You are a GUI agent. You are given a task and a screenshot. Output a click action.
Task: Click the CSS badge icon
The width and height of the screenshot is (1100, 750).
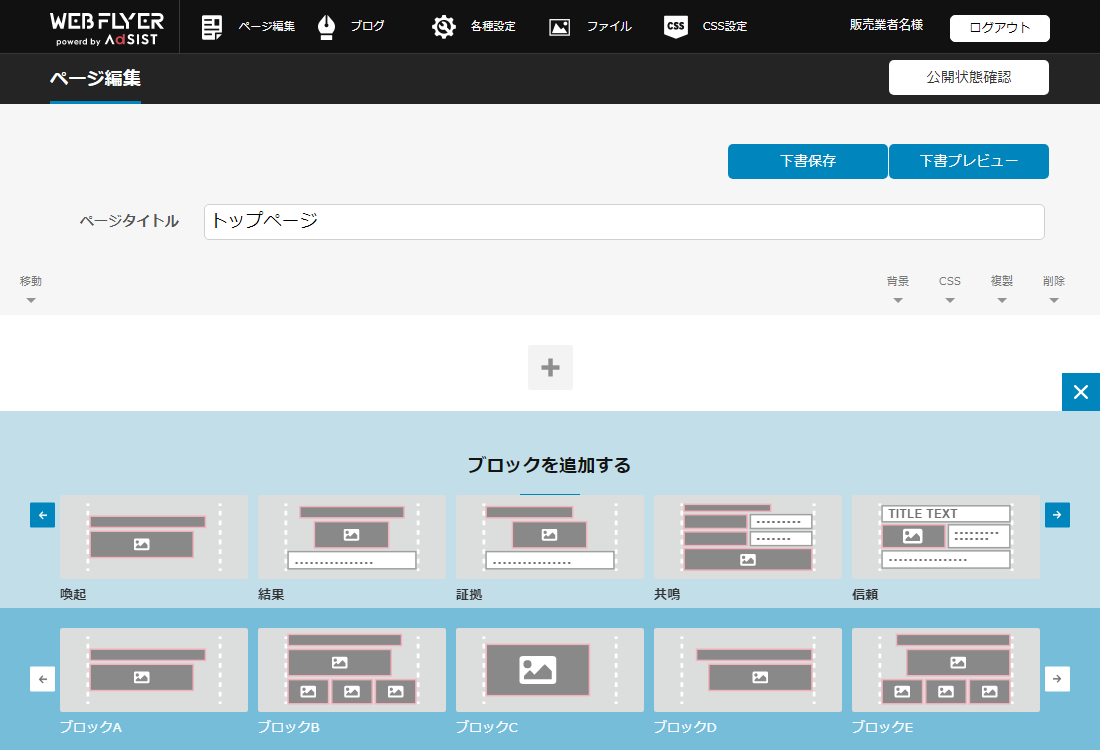676,27
